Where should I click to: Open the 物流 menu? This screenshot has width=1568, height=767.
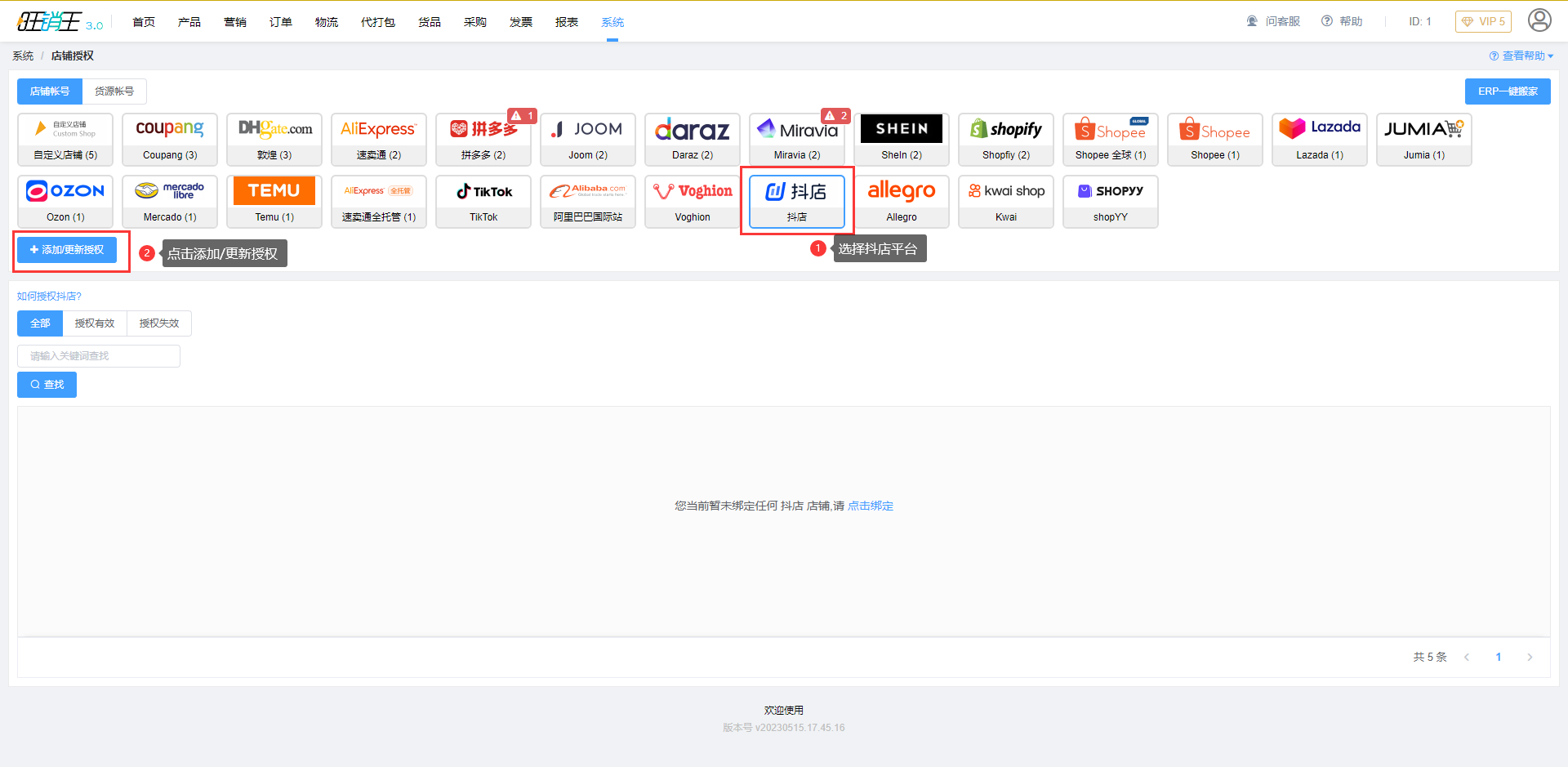tap(327, 22)
